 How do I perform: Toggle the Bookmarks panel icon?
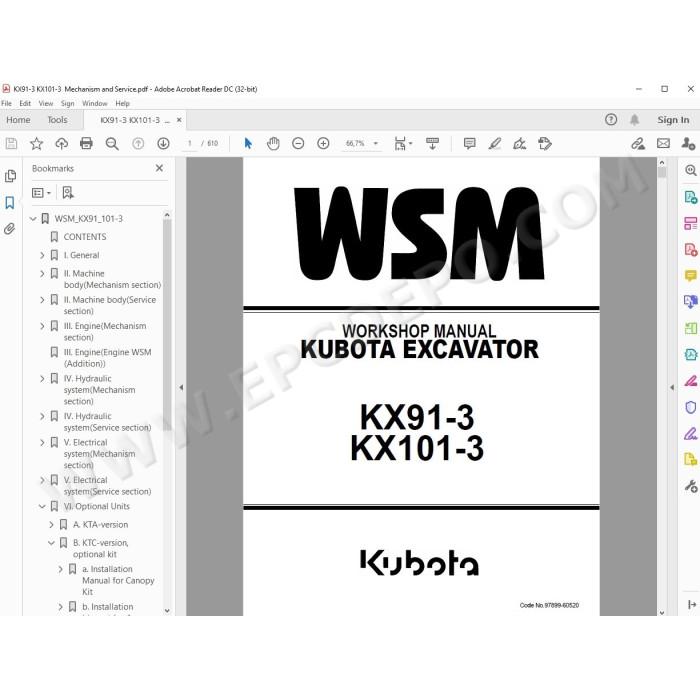(10, 202)
